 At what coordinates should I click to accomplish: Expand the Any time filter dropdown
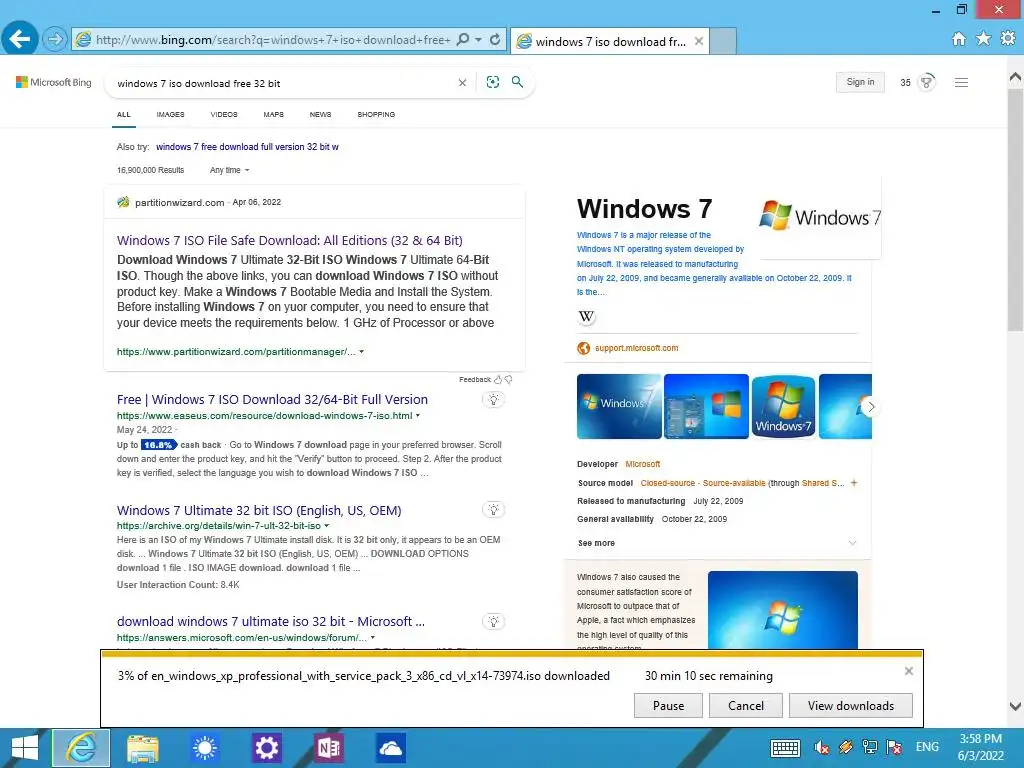[x=229, y=170]
